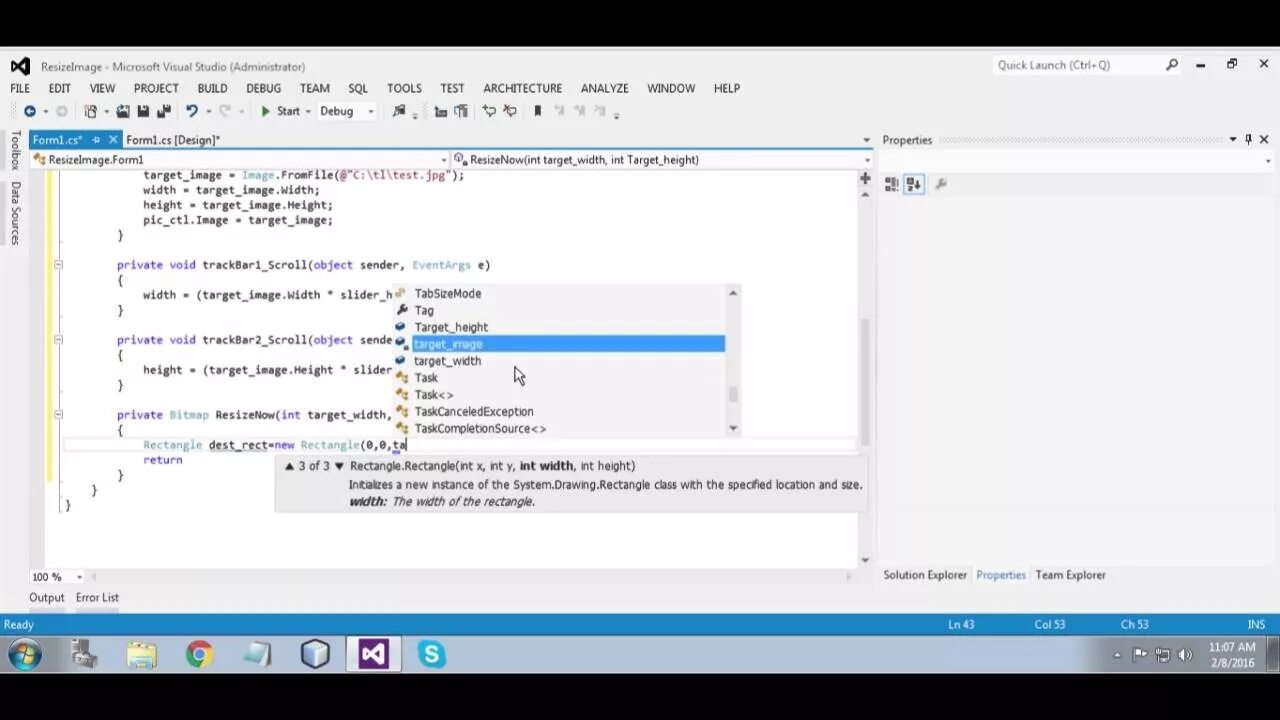Open the Start button dropdown arrow

click(x=308, y=111)
